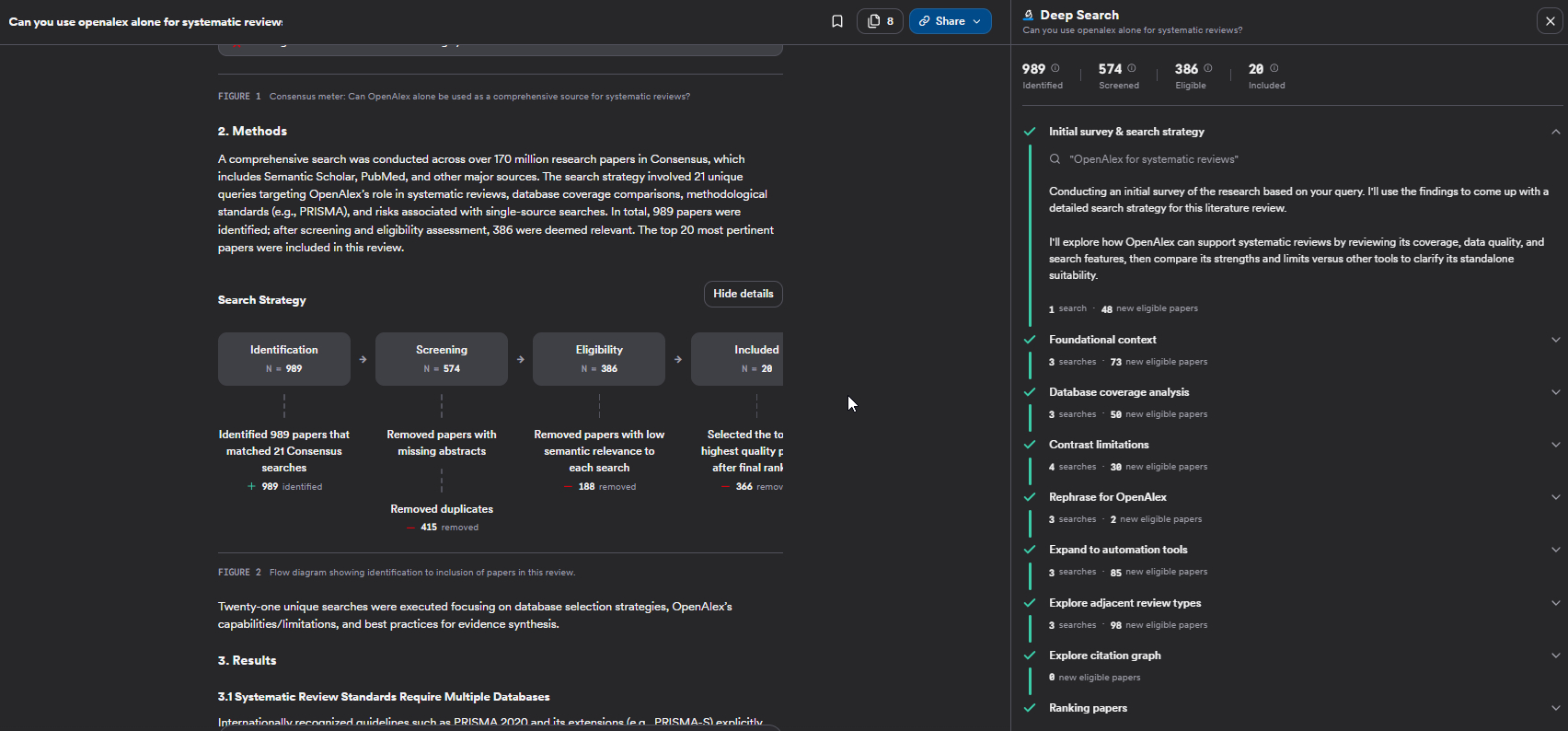Open the Share dropdown button
The height and width of the screenshot is (731, 1568).
pos(950,21)
